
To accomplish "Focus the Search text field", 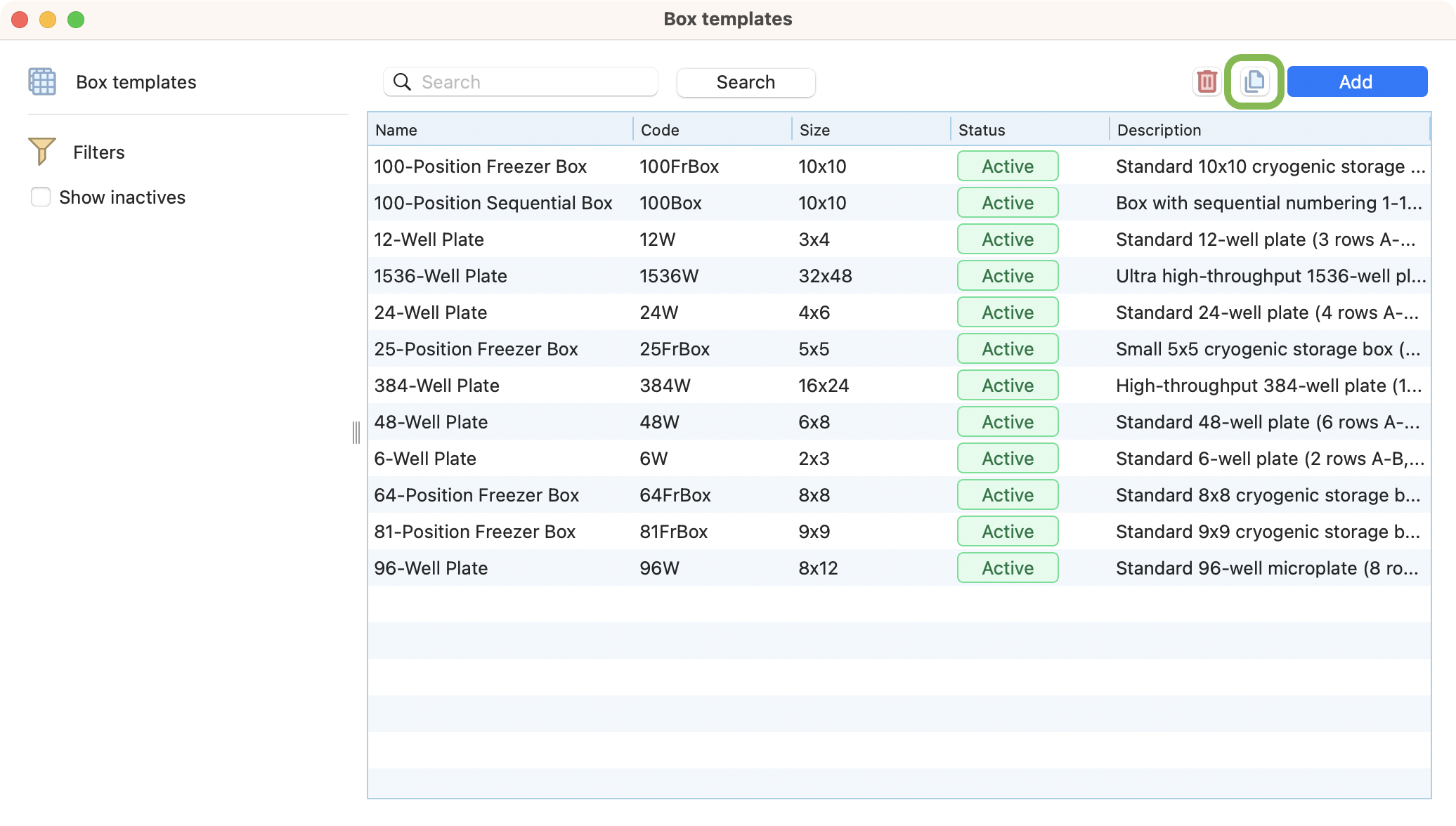I will click(x=534, y=82).
